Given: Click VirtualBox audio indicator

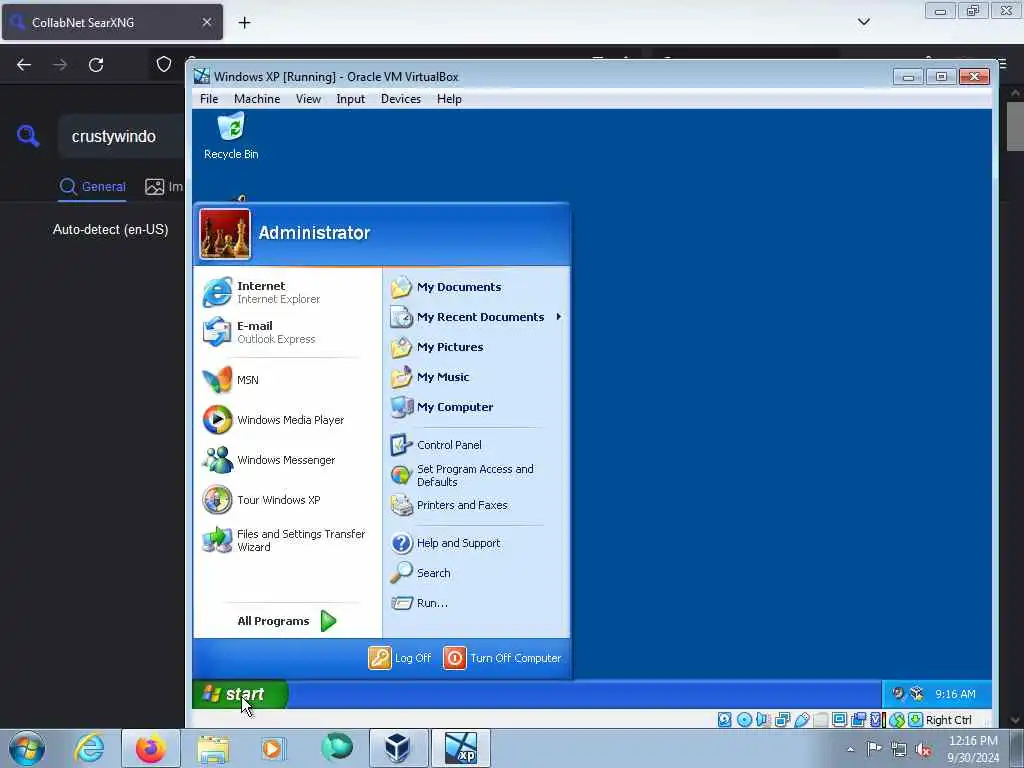Looking at the screenshot, I should (763, 720).
